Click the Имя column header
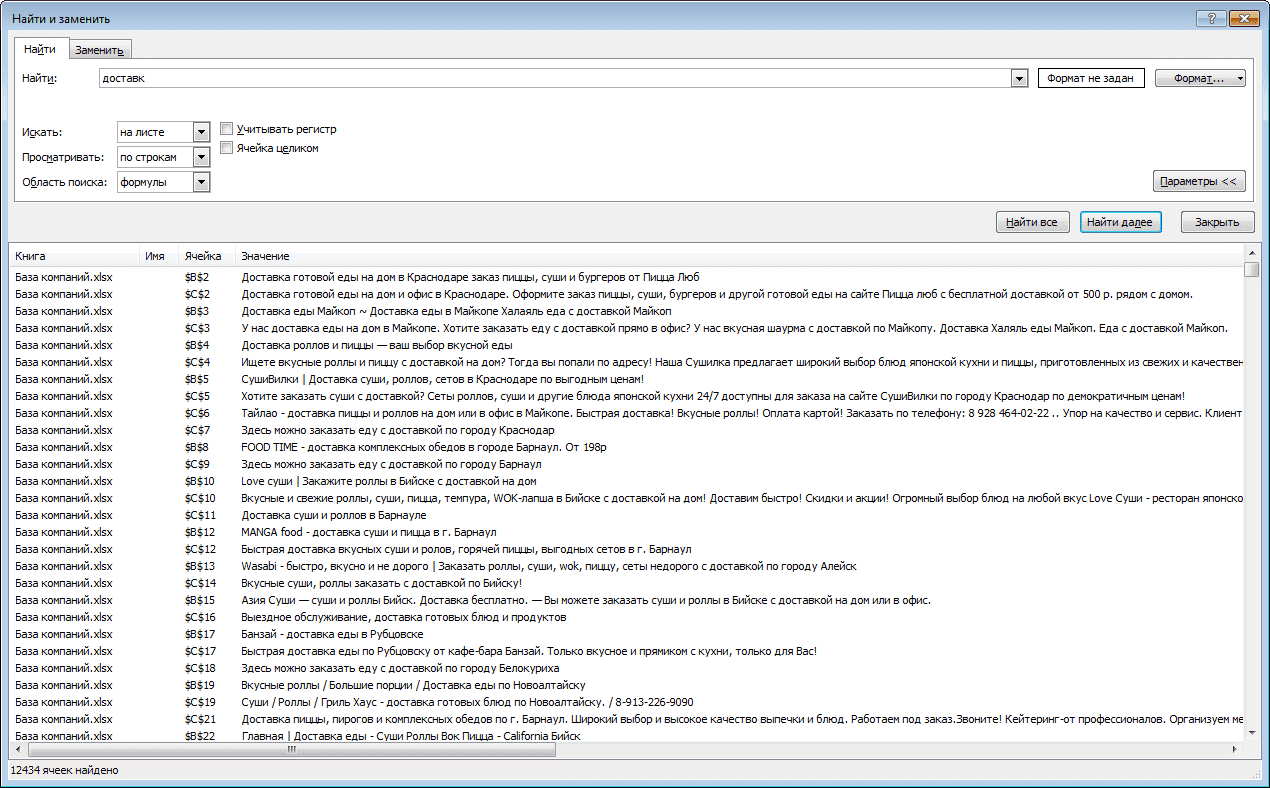1270x788 pixels. pos(158,256)
